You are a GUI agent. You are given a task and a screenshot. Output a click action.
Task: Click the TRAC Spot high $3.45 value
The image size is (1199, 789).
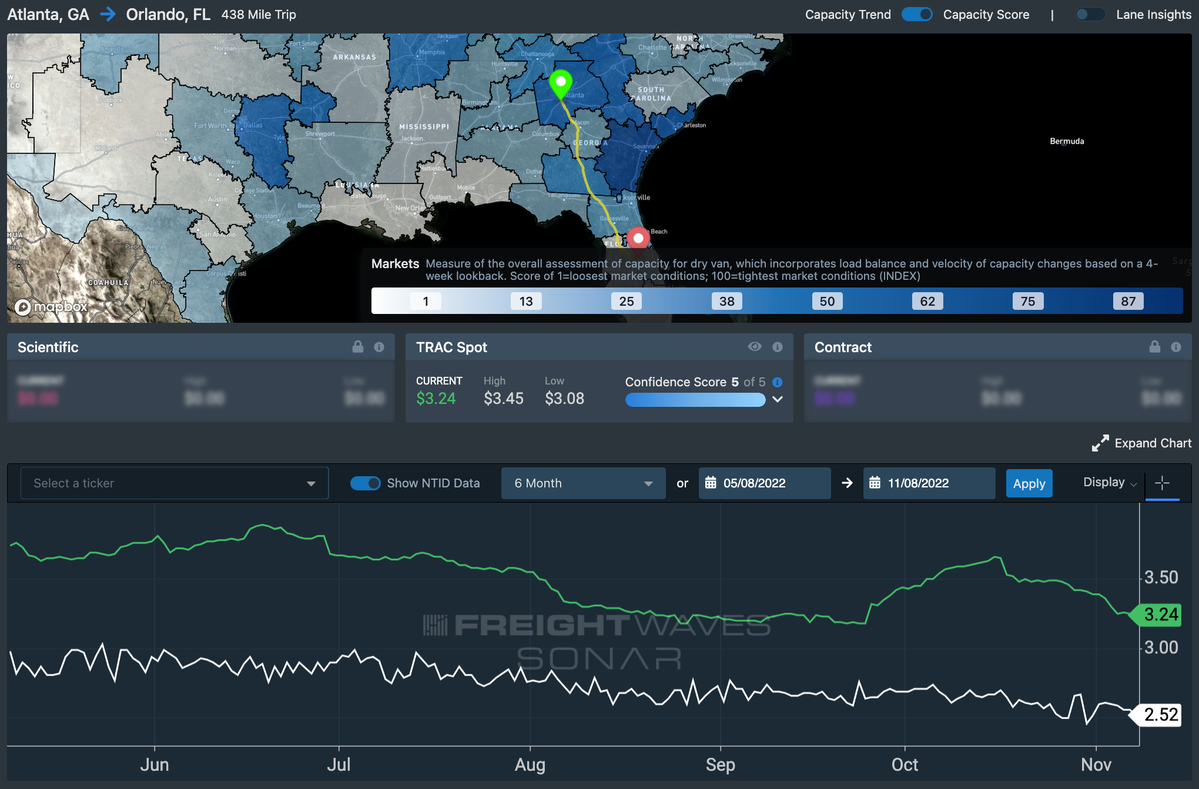coord(504,398)
